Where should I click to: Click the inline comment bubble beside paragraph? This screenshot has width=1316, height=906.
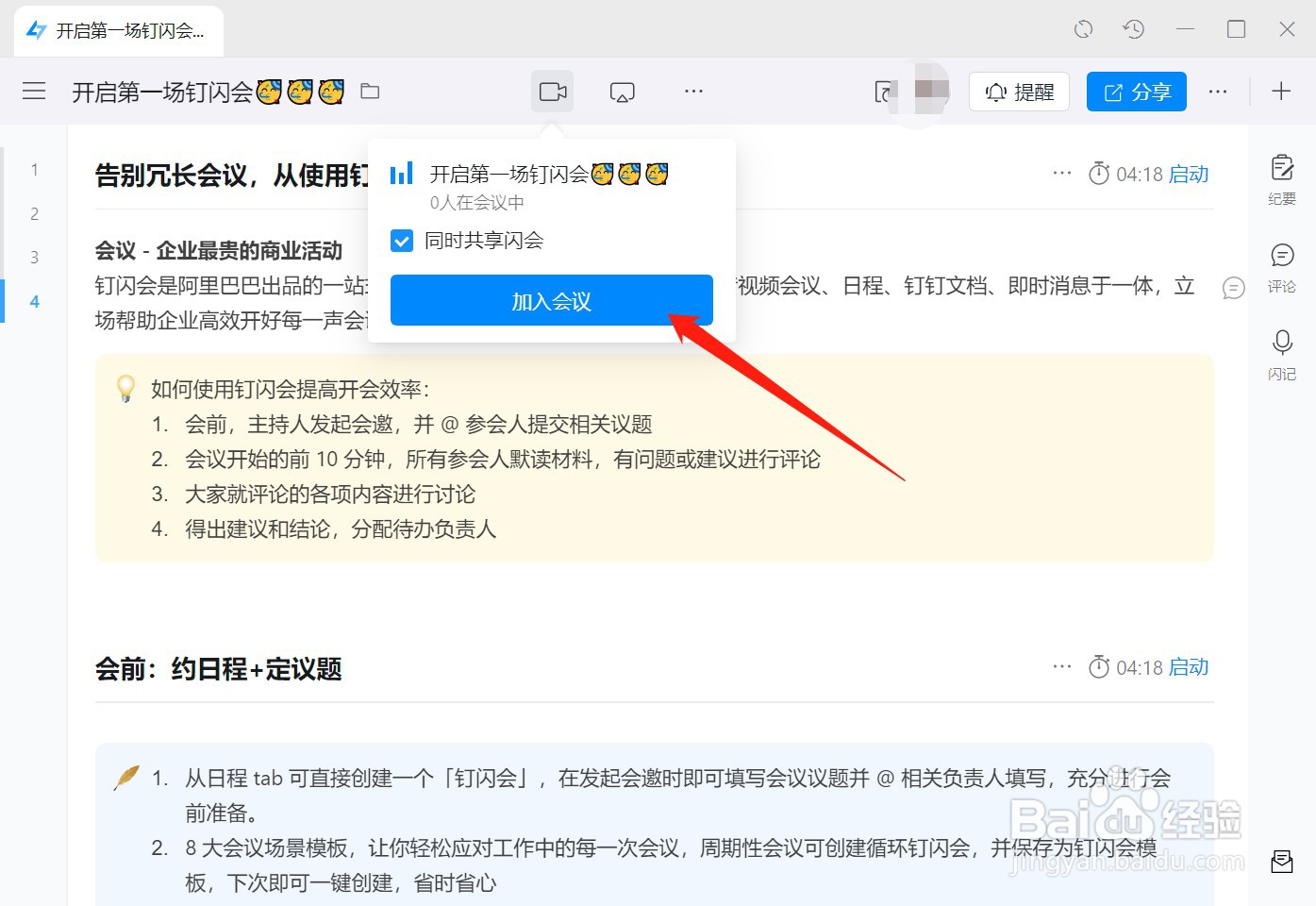coord(1234,288)
